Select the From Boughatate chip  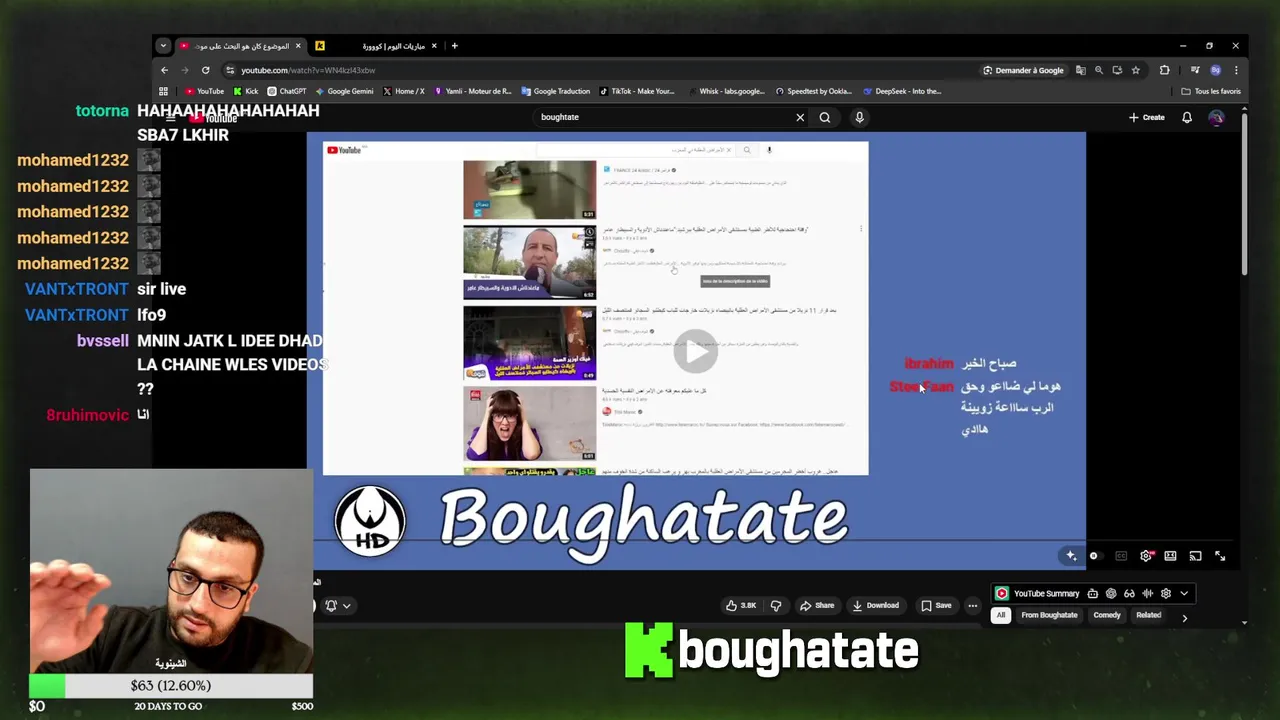1049,615
